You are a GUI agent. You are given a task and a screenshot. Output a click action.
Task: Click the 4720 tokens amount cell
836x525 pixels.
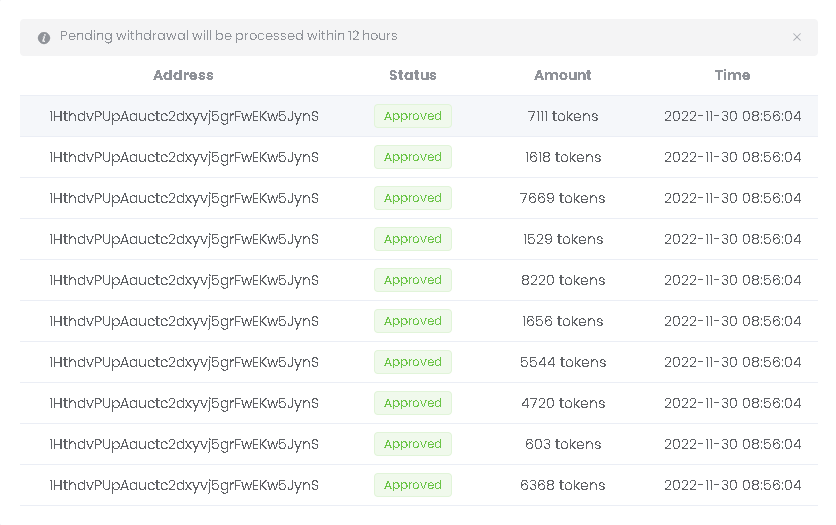563,403
